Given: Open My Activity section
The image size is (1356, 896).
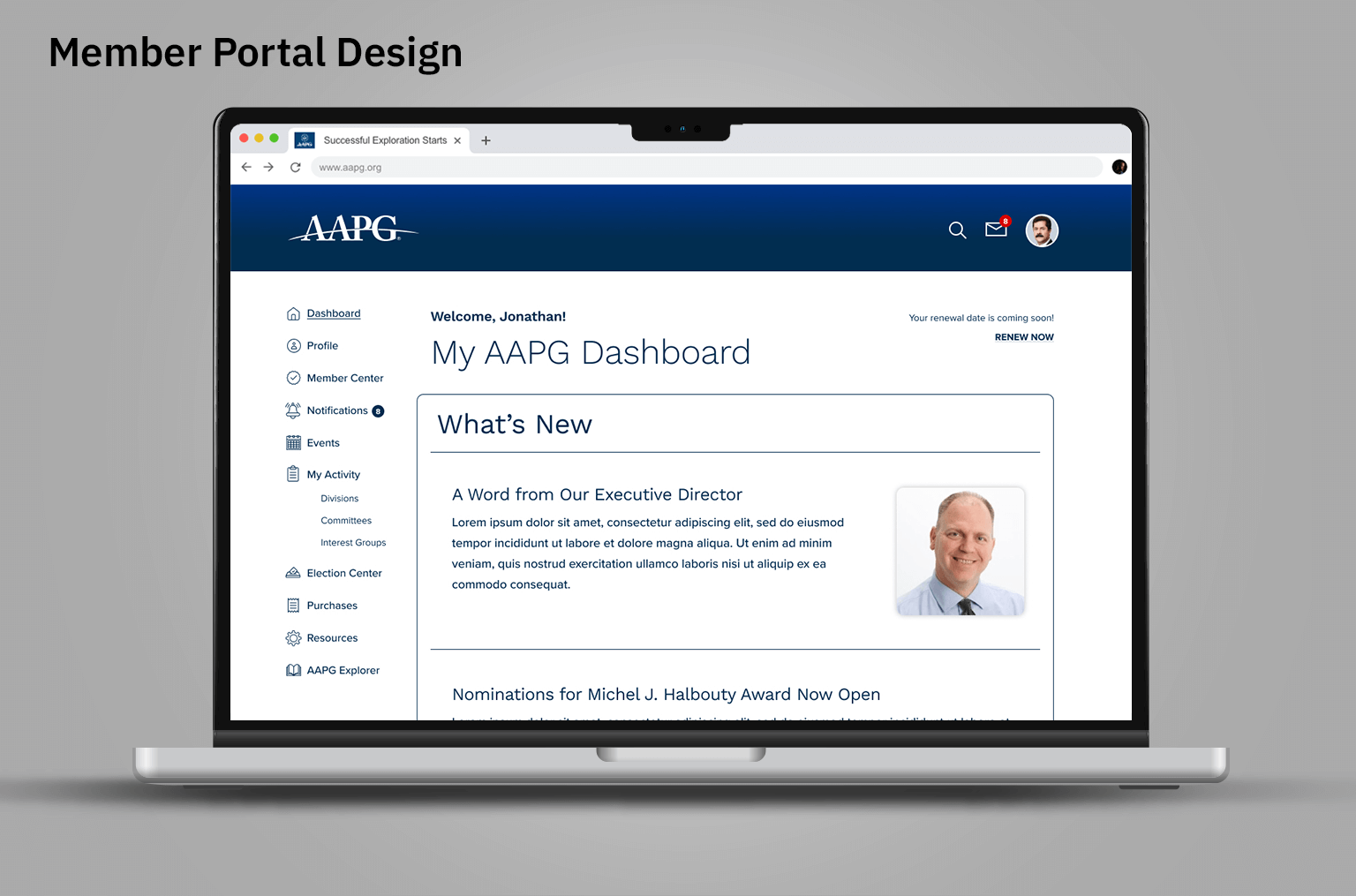Looking at the screenshot, I should [334, 475].
